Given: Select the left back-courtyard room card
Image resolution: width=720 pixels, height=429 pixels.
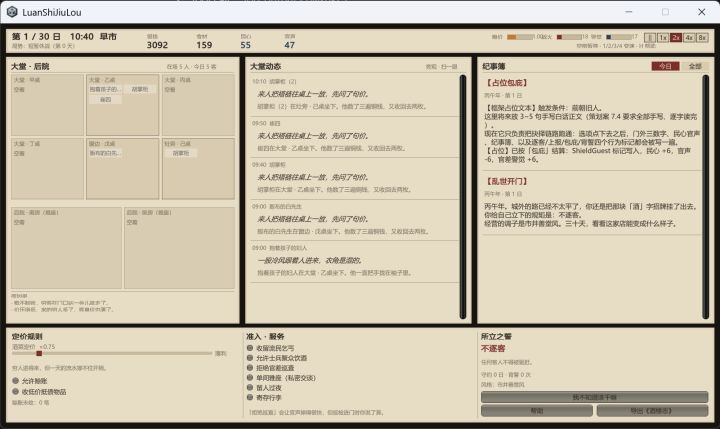Looking at the screenshot, I should point(67,248).
